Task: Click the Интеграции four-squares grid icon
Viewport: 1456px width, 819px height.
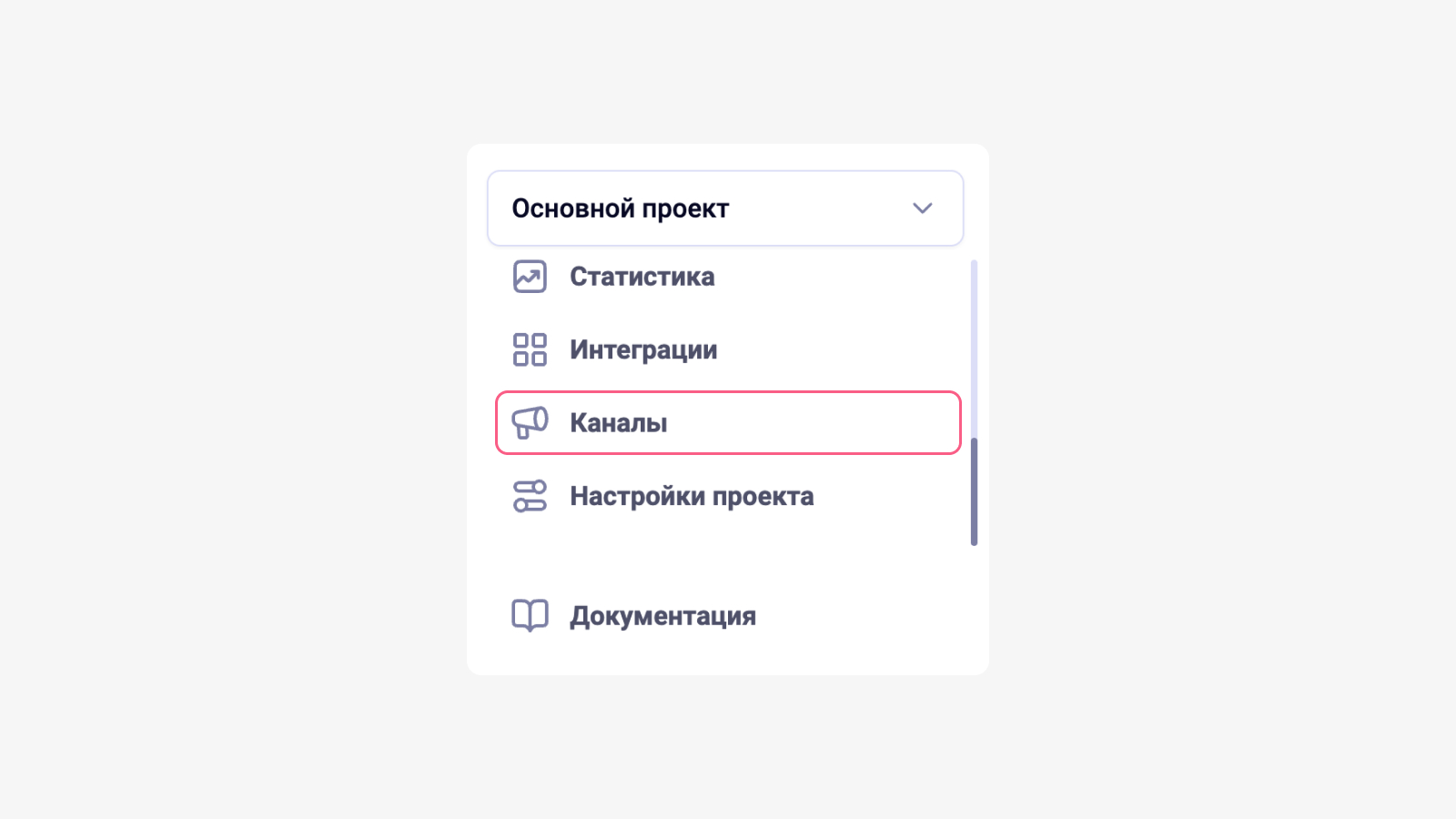Action: pyautogui.click(x=530, y=349)
